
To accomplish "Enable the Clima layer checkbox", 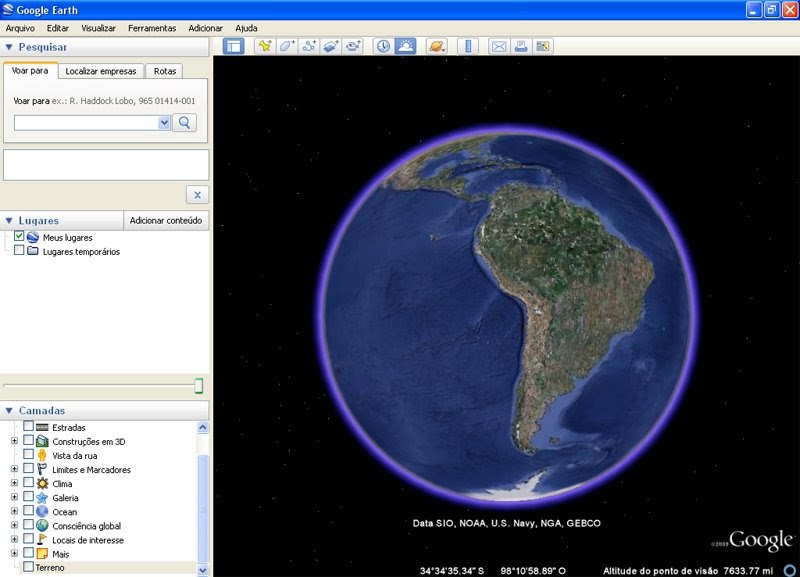I will tap(29, 482).
